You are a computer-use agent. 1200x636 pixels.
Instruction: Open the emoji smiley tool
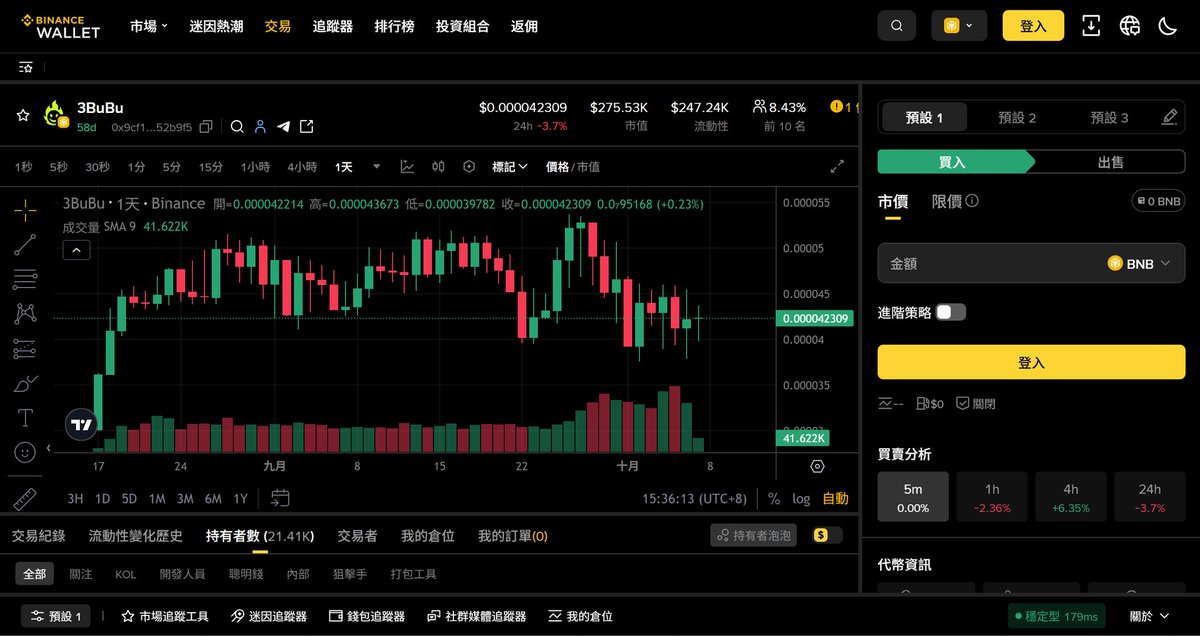point(25,452)
